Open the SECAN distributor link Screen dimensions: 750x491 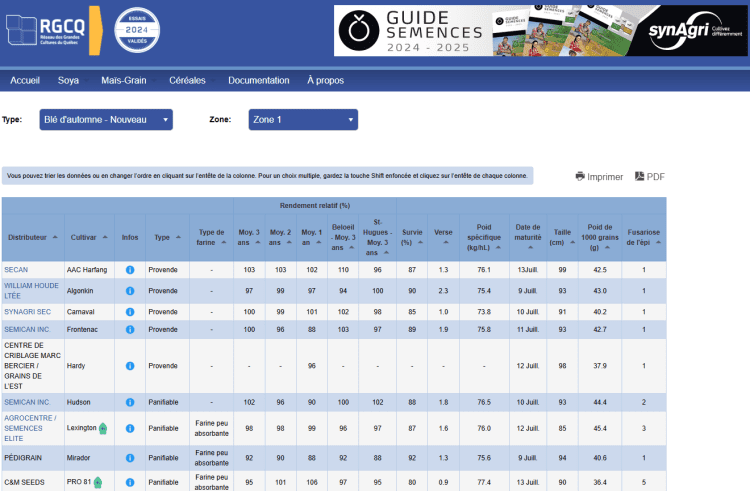tap(16, 270)
